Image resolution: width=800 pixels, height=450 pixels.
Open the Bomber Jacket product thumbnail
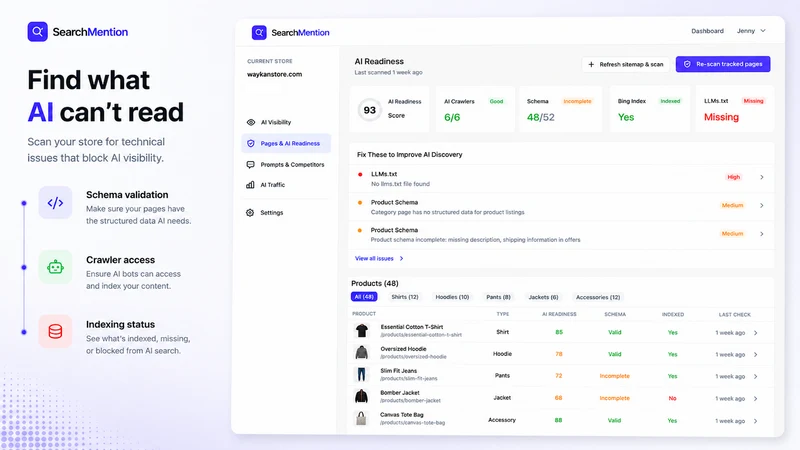tap(362, 396)
